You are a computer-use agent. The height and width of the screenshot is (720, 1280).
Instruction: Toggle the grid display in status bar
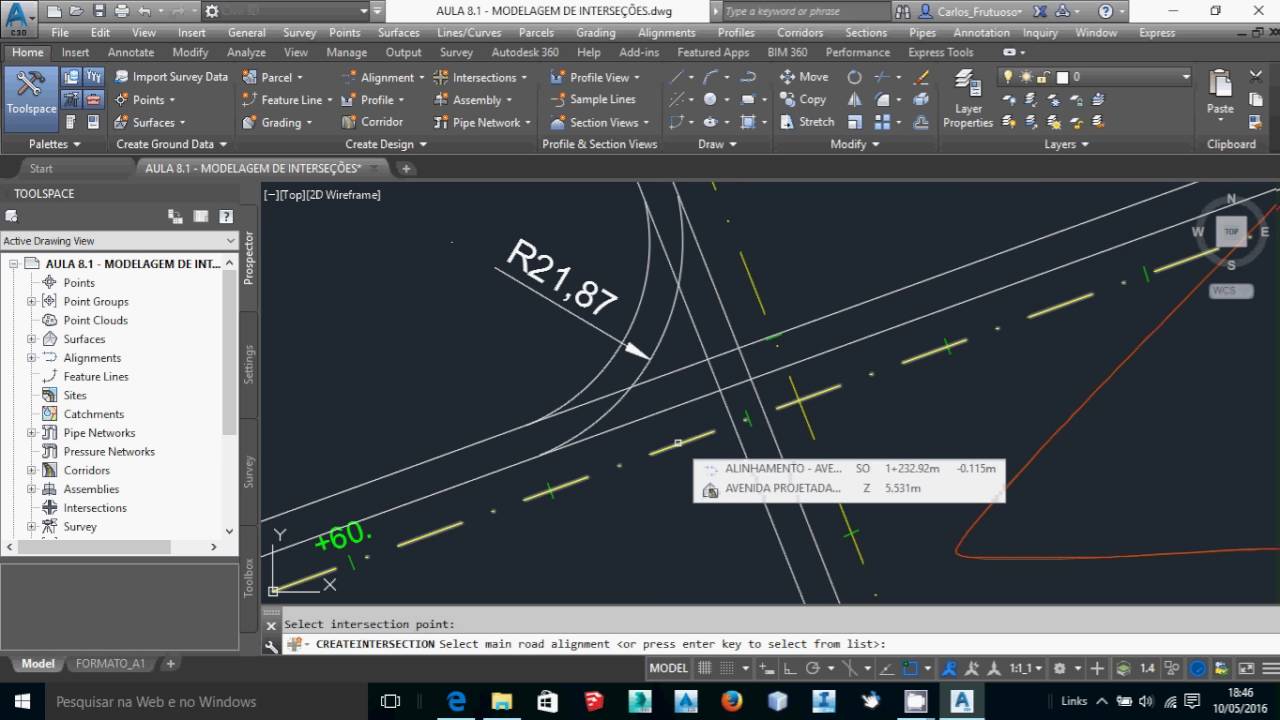(x=705, y=668)
